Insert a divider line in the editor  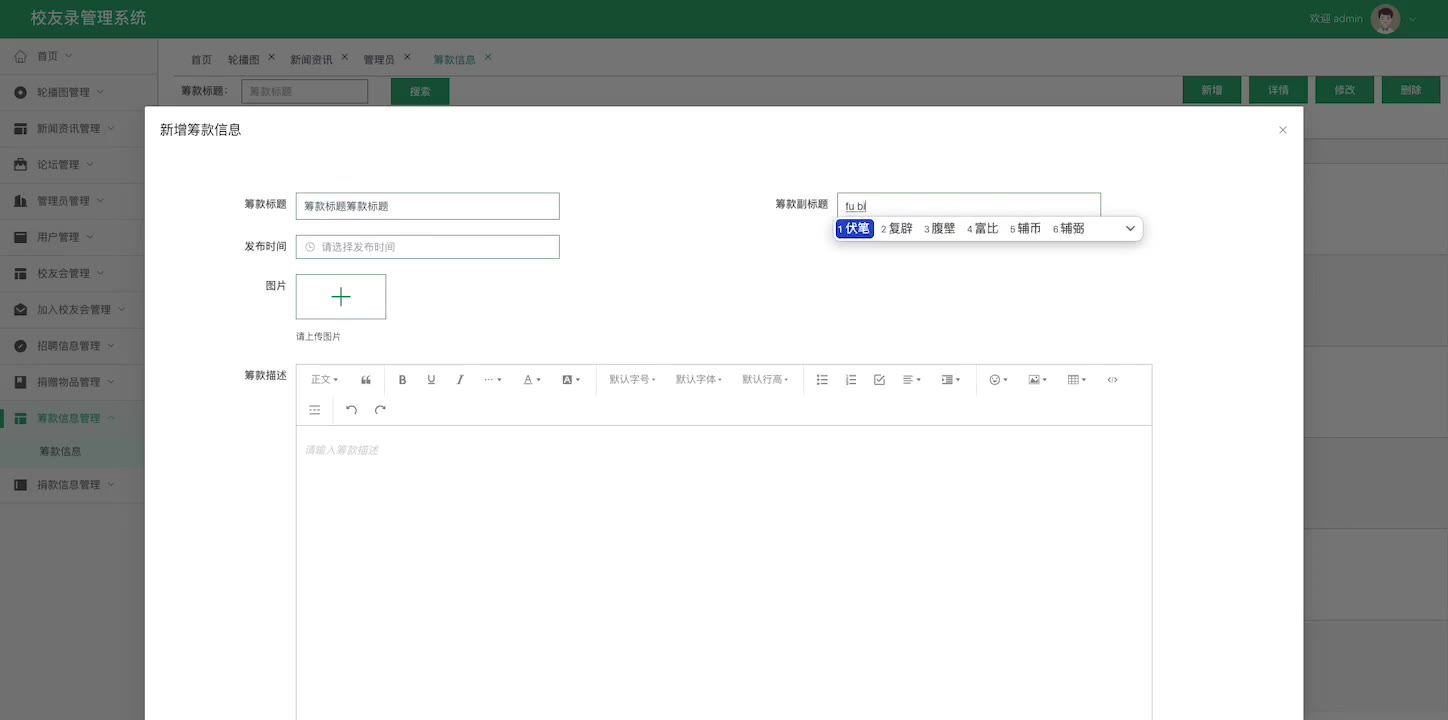(x=315, y=410)
